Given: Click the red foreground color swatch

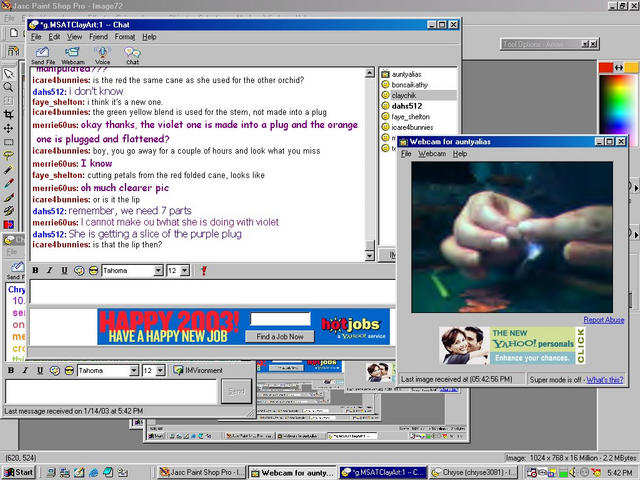Looking at the screenshot, I should click(x=606, y=67).
